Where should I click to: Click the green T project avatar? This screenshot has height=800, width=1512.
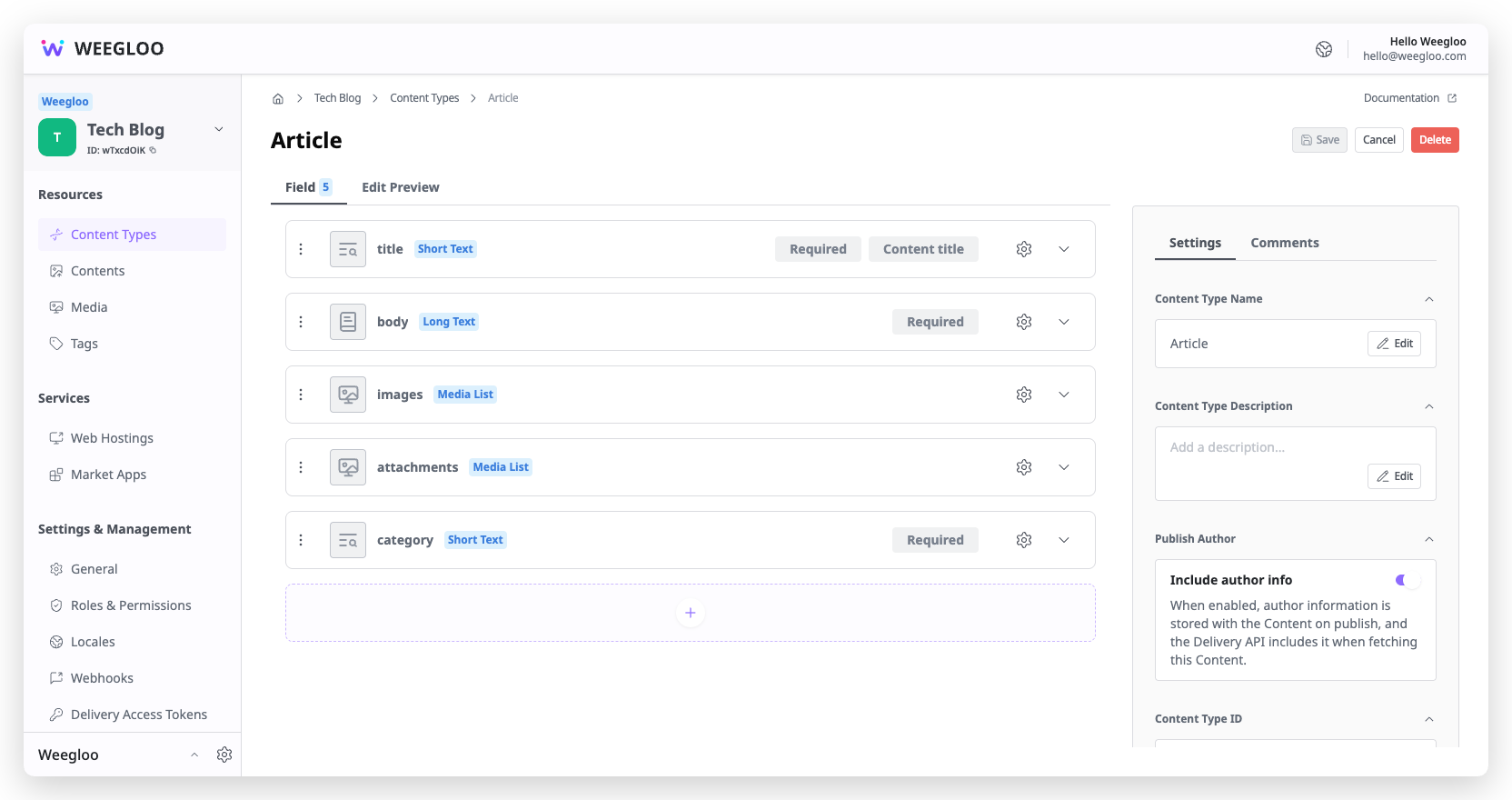coord(57,137)
